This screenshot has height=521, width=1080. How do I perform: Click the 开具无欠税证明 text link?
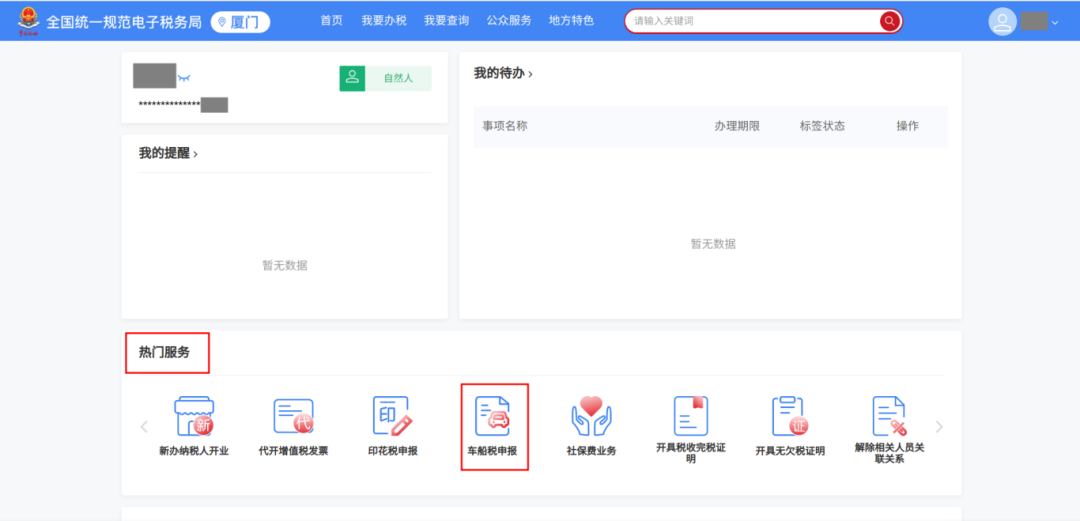pos(790,451)
